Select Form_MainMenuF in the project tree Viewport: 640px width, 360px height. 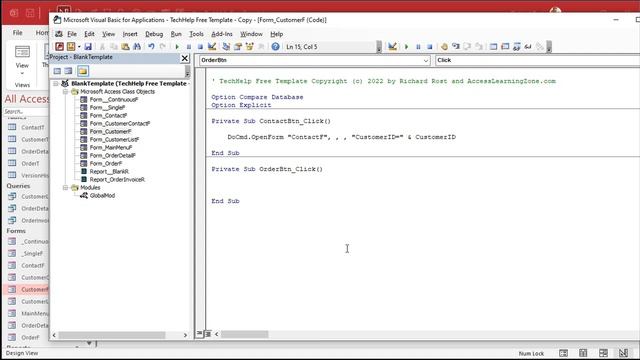111,147
